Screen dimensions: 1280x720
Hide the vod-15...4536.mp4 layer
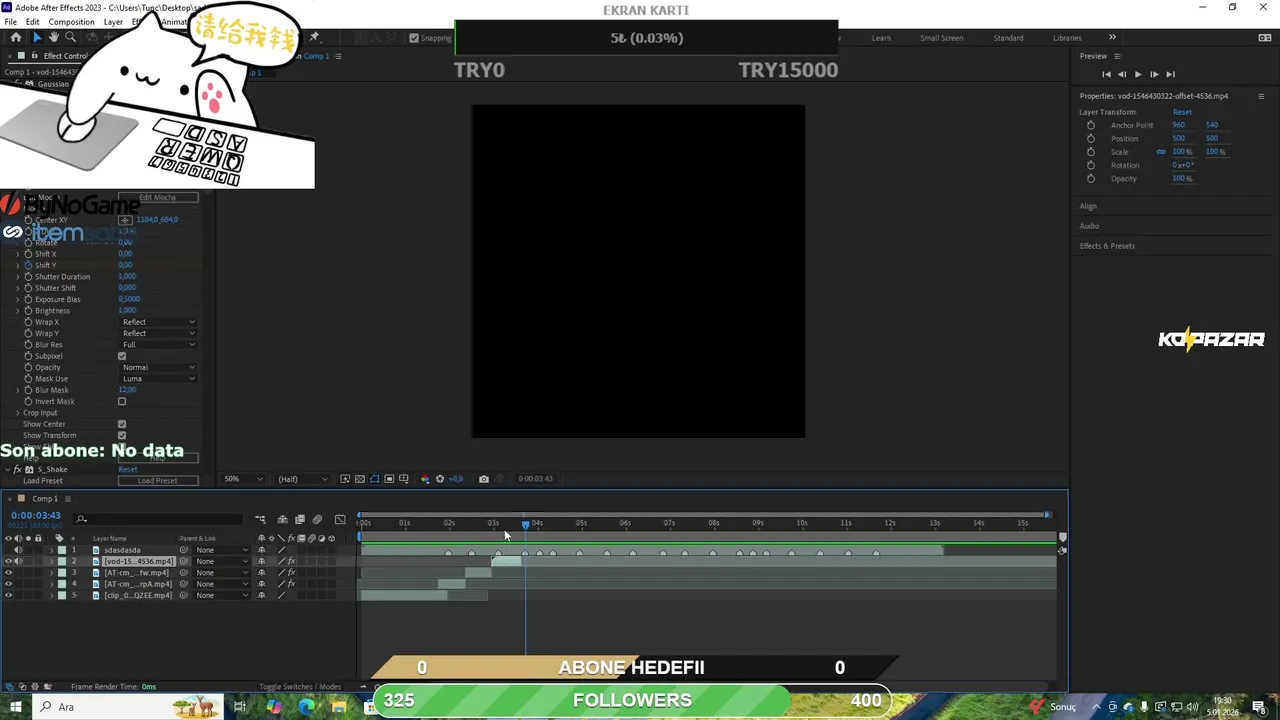tap(9, 561)
